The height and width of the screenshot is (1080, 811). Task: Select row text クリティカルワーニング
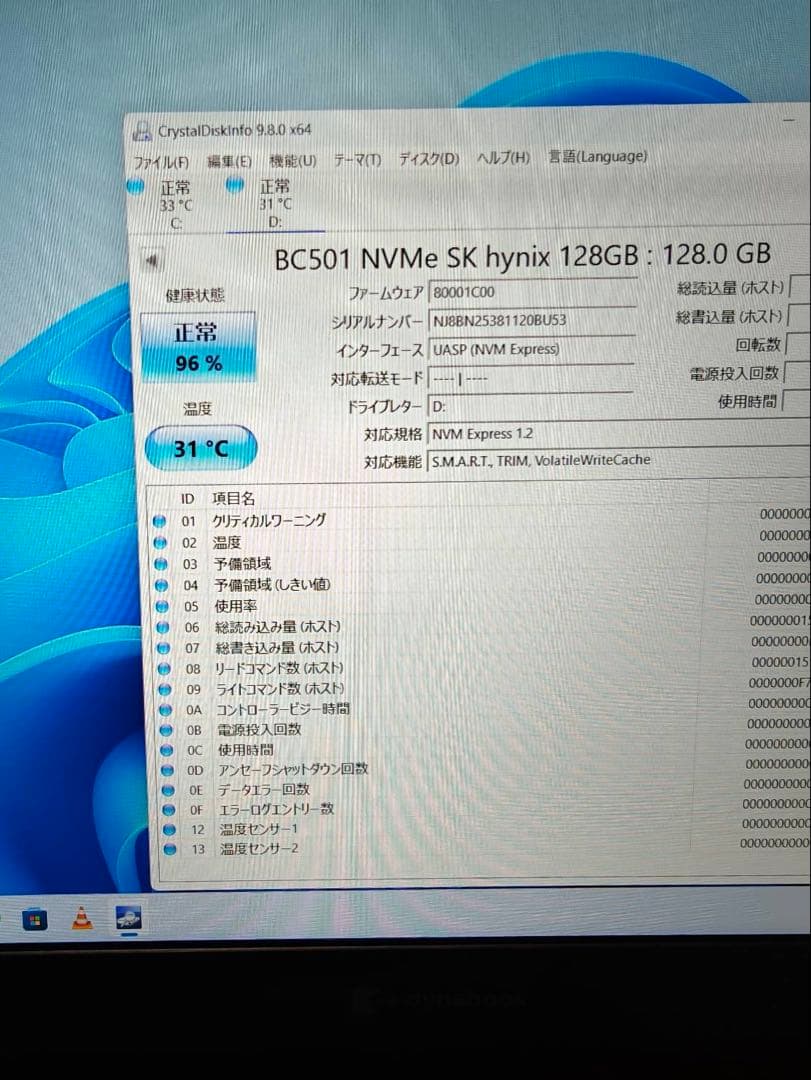pos(269,521)
